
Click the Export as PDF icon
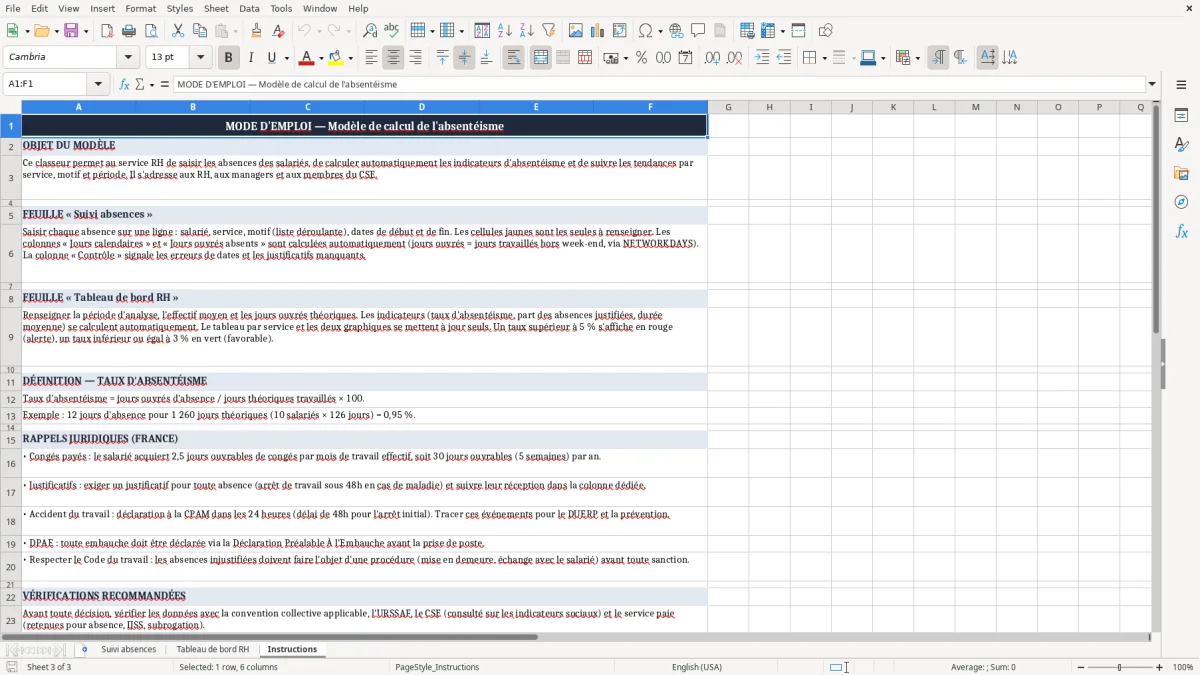(x=106, y=31)
